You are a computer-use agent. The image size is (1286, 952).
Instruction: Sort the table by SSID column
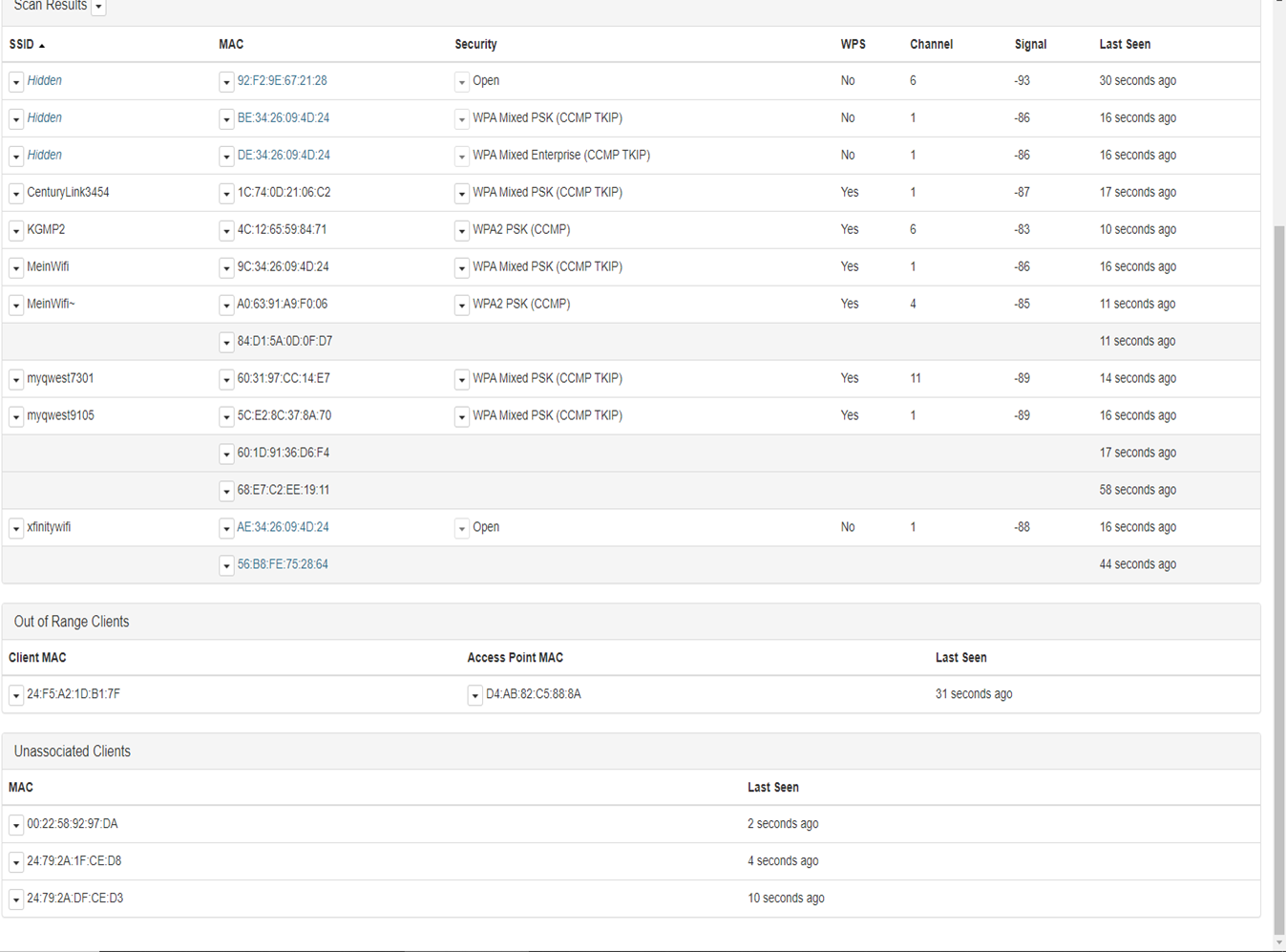[27, 45]
